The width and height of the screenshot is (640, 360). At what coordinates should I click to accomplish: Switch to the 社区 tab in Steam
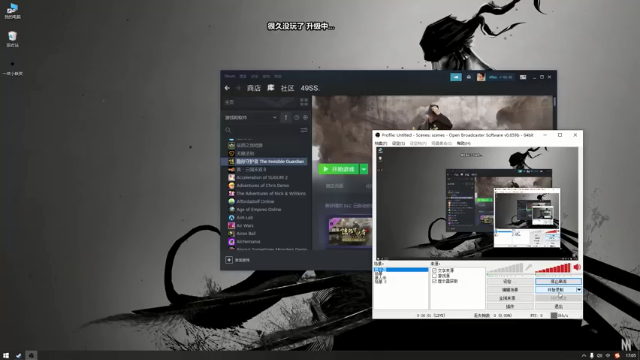pos(287,88)
